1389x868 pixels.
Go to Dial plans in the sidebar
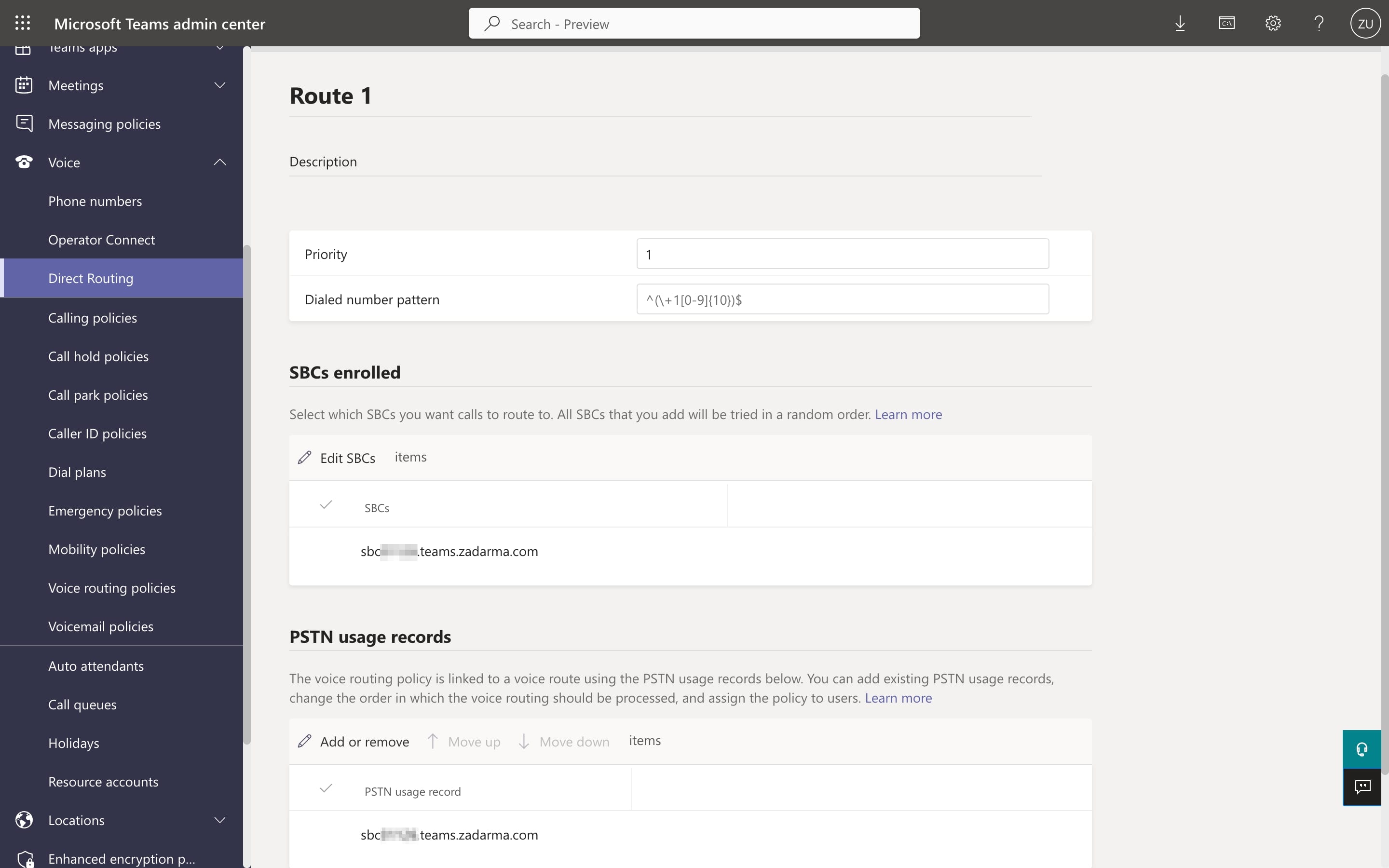click(x=77, y=472)
